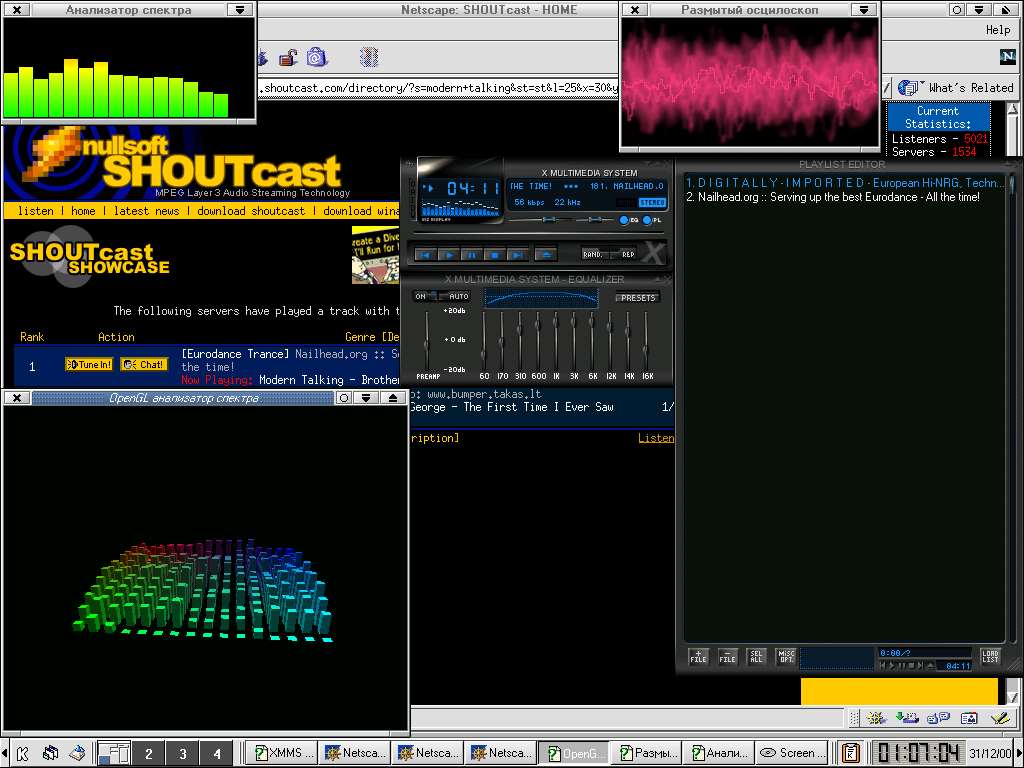Open the equalizer PRESETS menu
Screen dimensions: 1024x768
pos(637,298)
